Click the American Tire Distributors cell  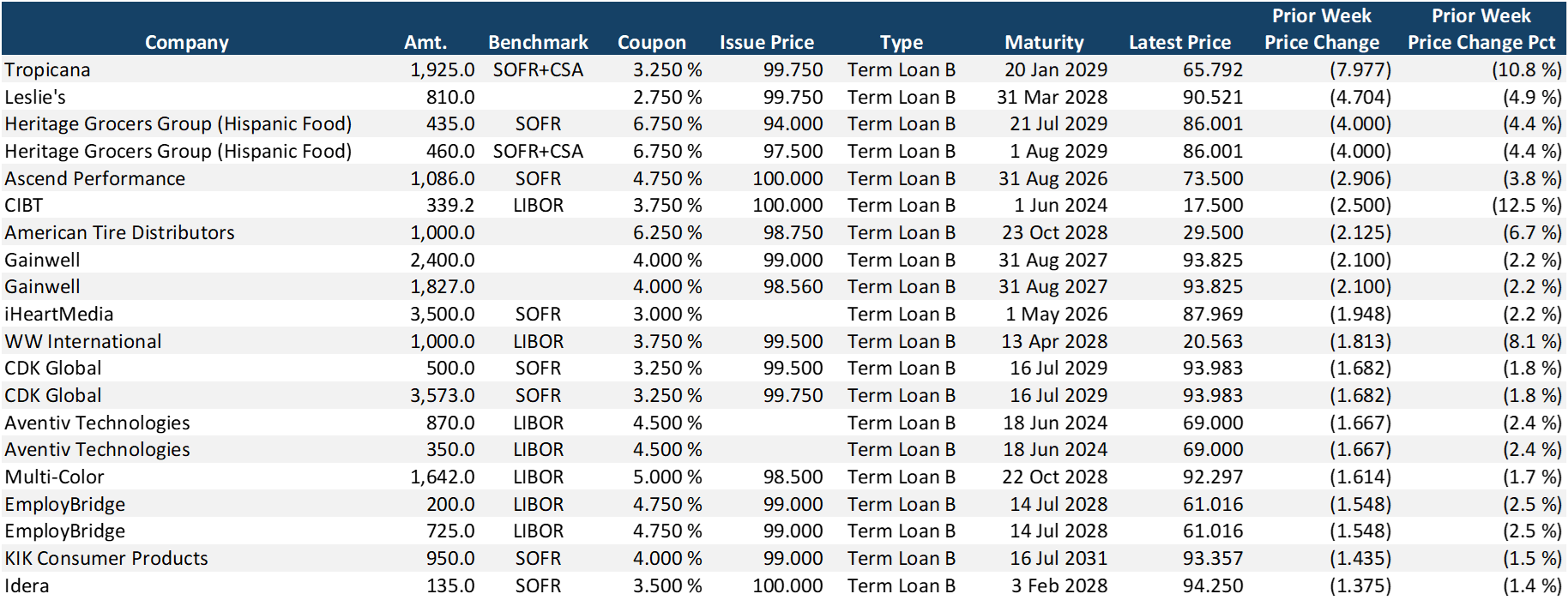pos(119,232)
